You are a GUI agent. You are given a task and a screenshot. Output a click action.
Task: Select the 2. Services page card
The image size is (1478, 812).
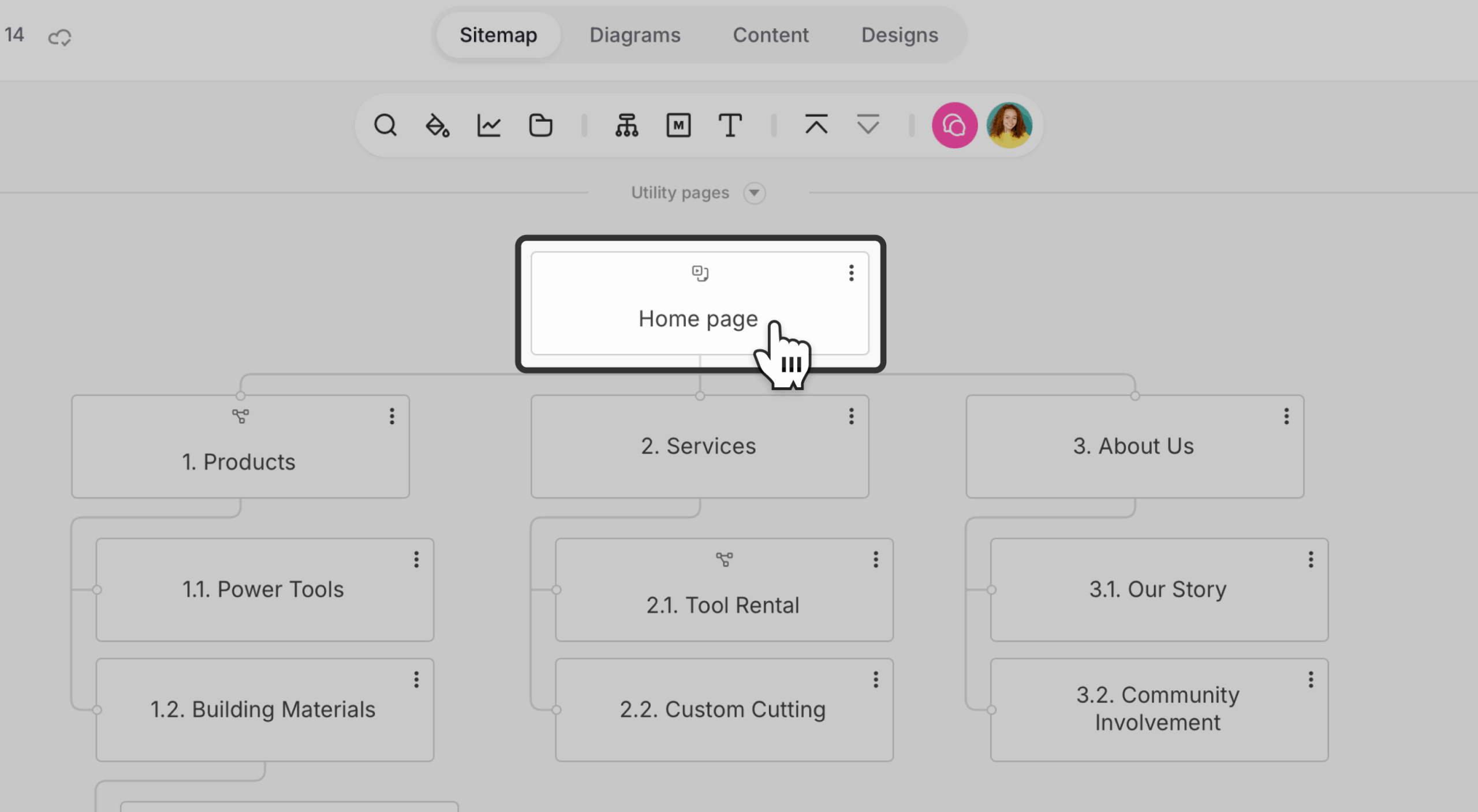[700, 447]
